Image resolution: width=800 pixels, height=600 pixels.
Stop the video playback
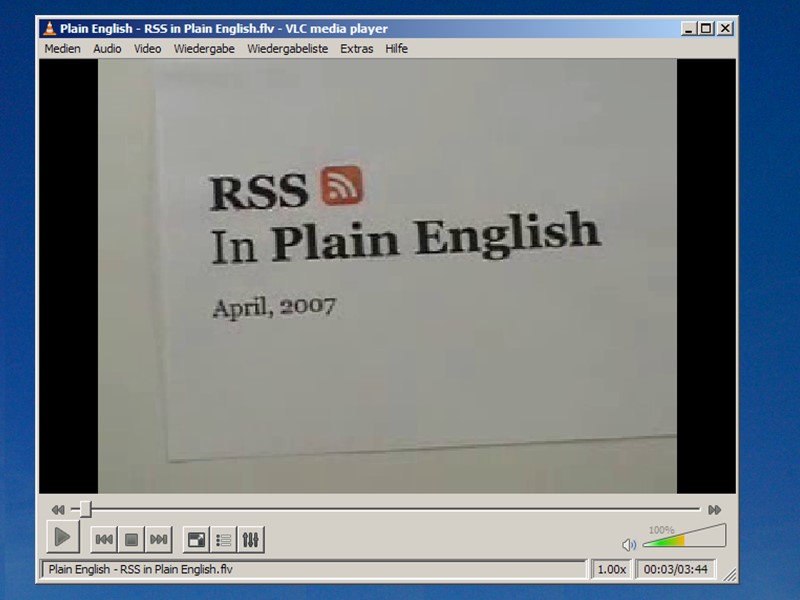(x=131, y=540)
